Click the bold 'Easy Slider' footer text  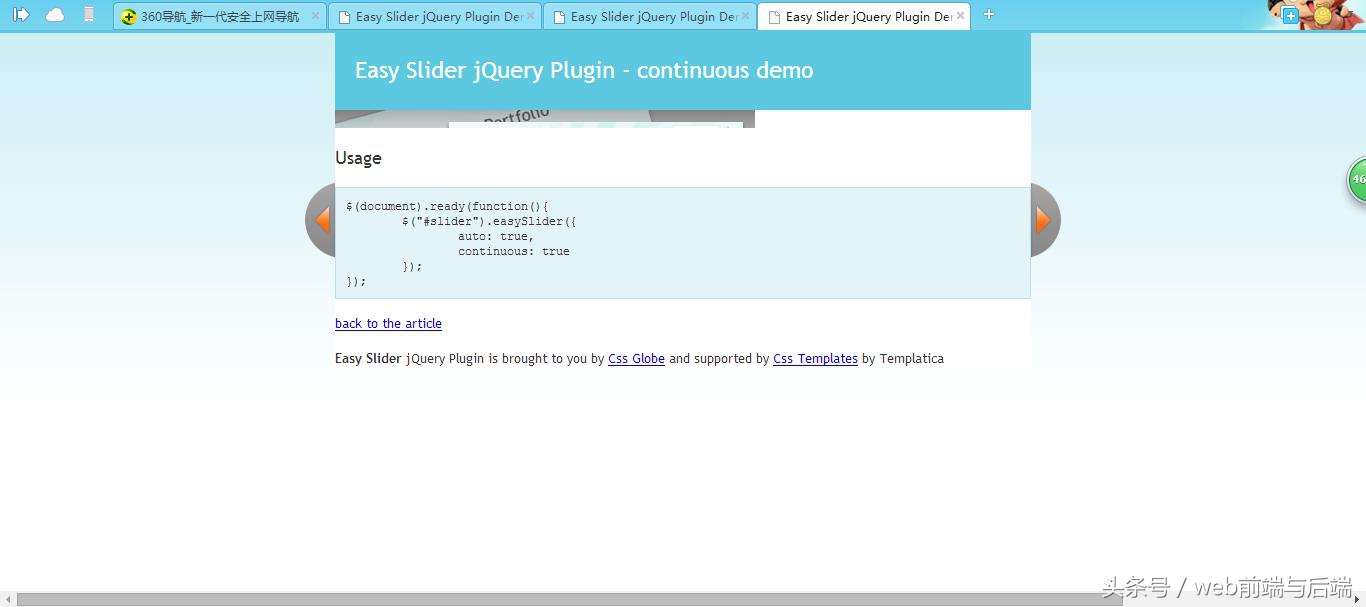coord(368,359)
